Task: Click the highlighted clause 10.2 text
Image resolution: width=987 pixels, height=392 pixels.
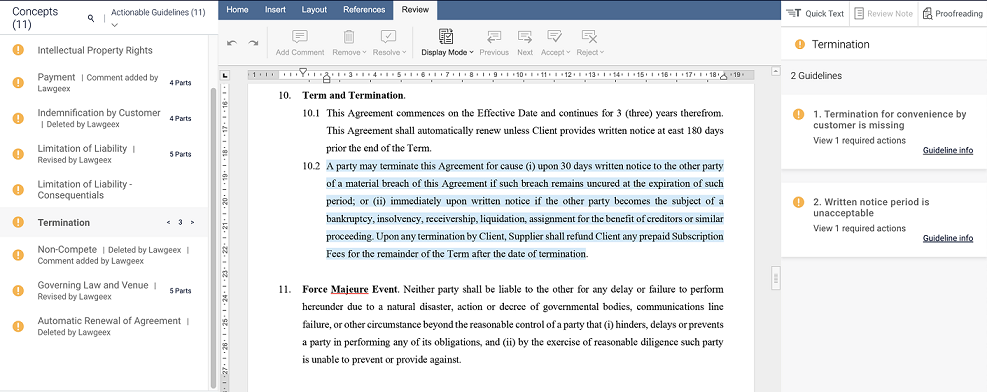Action: 524,211
